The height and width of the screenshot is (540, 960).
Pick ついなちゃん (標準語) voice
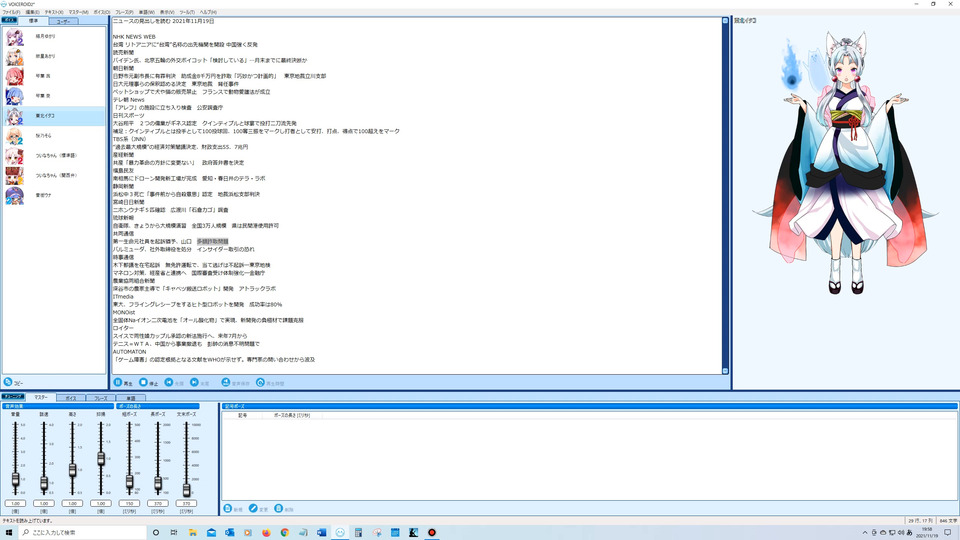coord(54,156)
